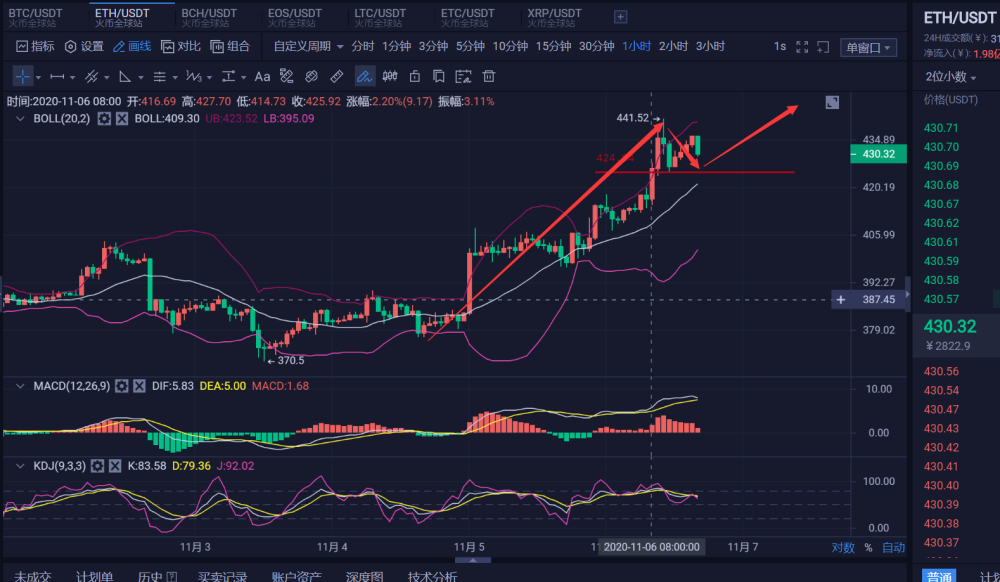
Task: Select the horizontal line segment drawing tool
Action: click(57, 76)
